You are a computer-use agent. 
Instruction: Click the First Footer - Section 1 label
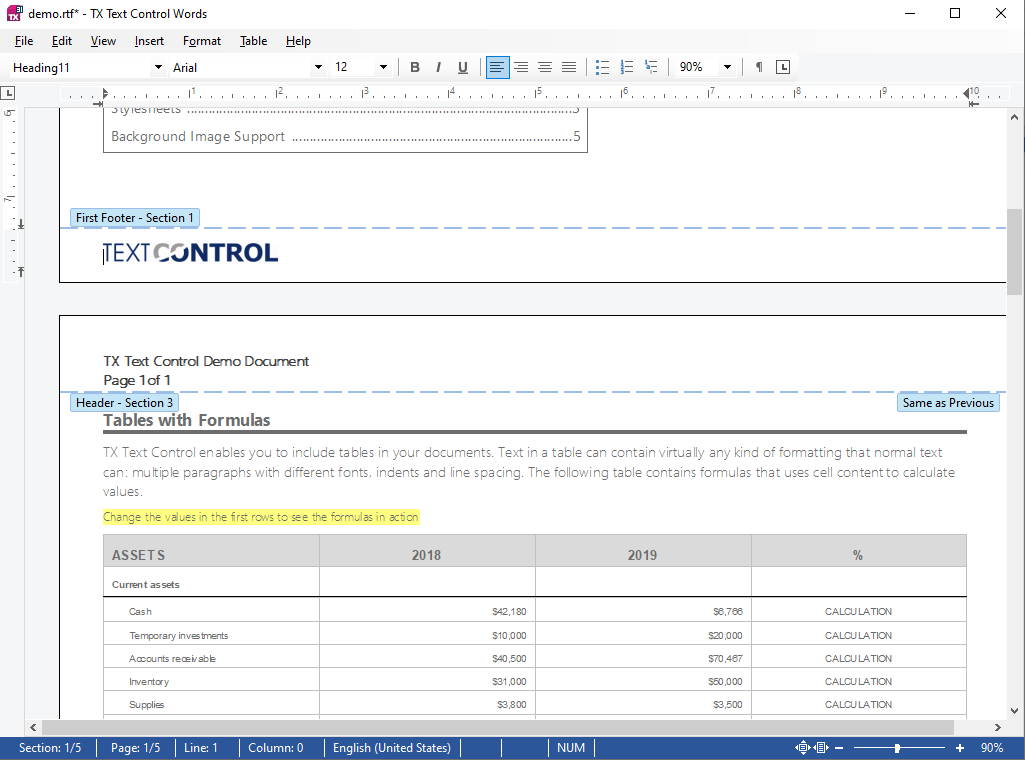(x=134, y=217)
